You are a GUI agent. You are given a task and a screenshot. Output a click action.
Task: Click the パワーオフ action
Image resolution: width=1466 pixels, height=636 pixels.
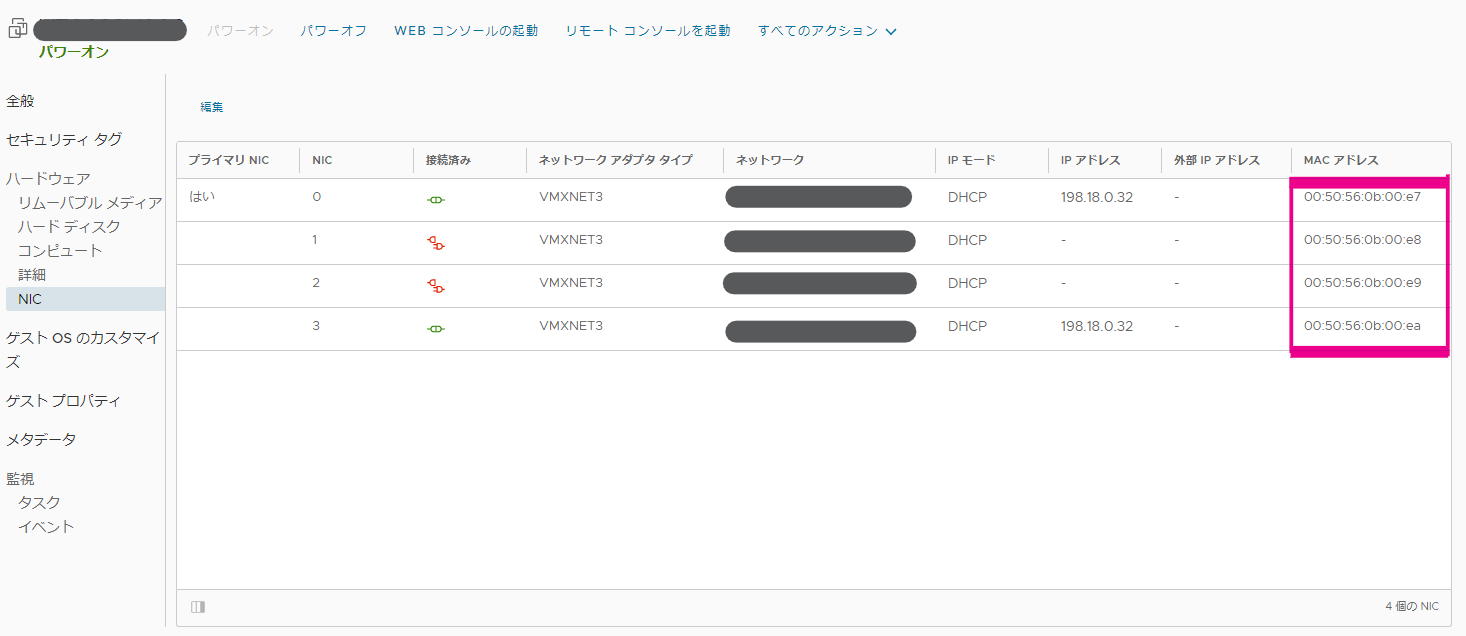[334, 31]
